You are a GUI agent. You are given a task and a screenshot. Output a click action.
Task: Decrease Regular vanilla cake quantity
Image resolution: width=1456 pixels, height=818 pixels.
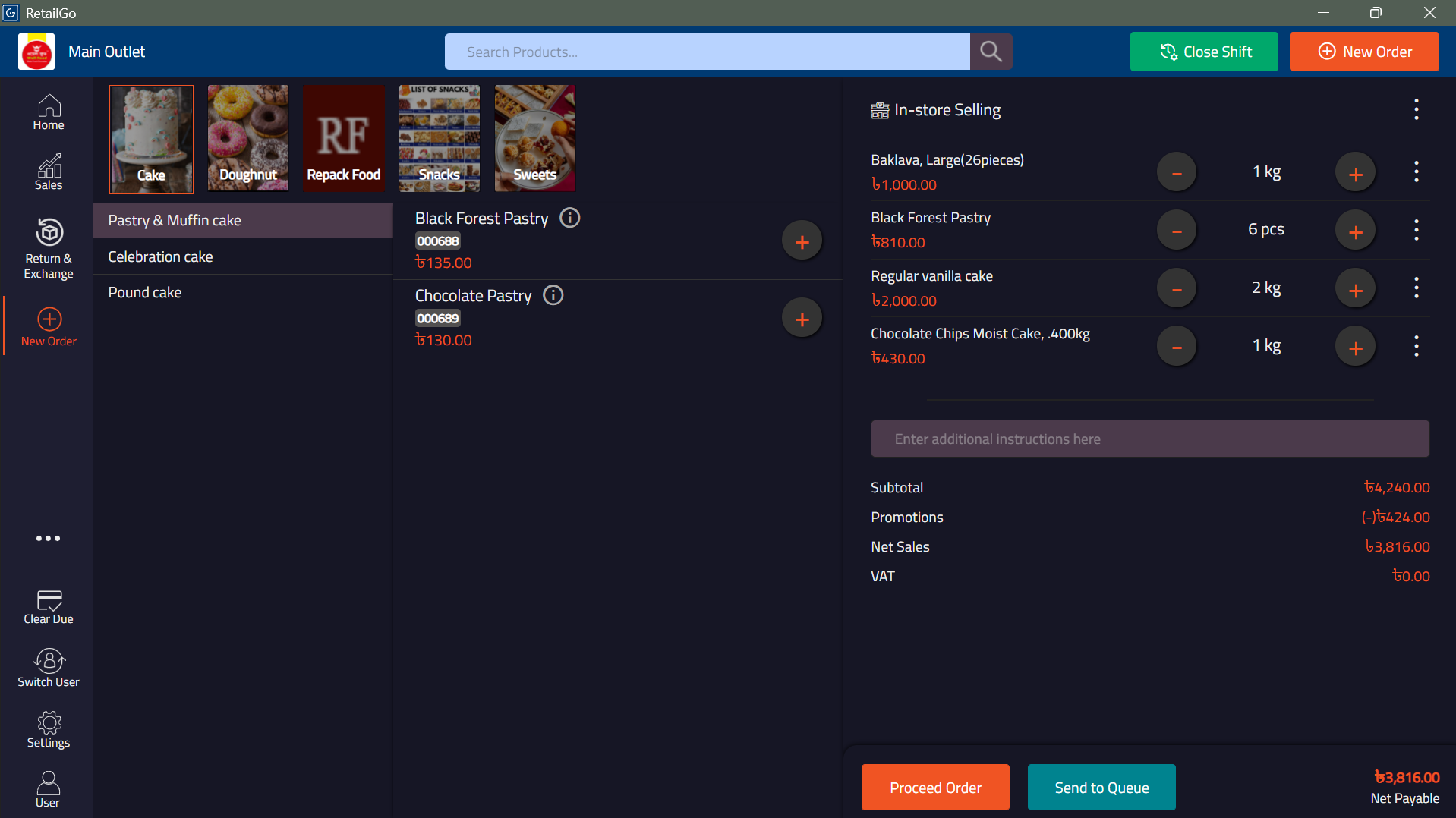[1177, 289]
